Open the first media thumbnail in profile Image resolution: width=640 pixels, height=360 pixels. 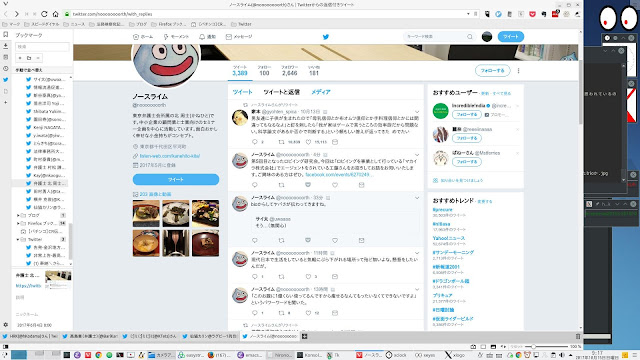(x=146, y=213)
